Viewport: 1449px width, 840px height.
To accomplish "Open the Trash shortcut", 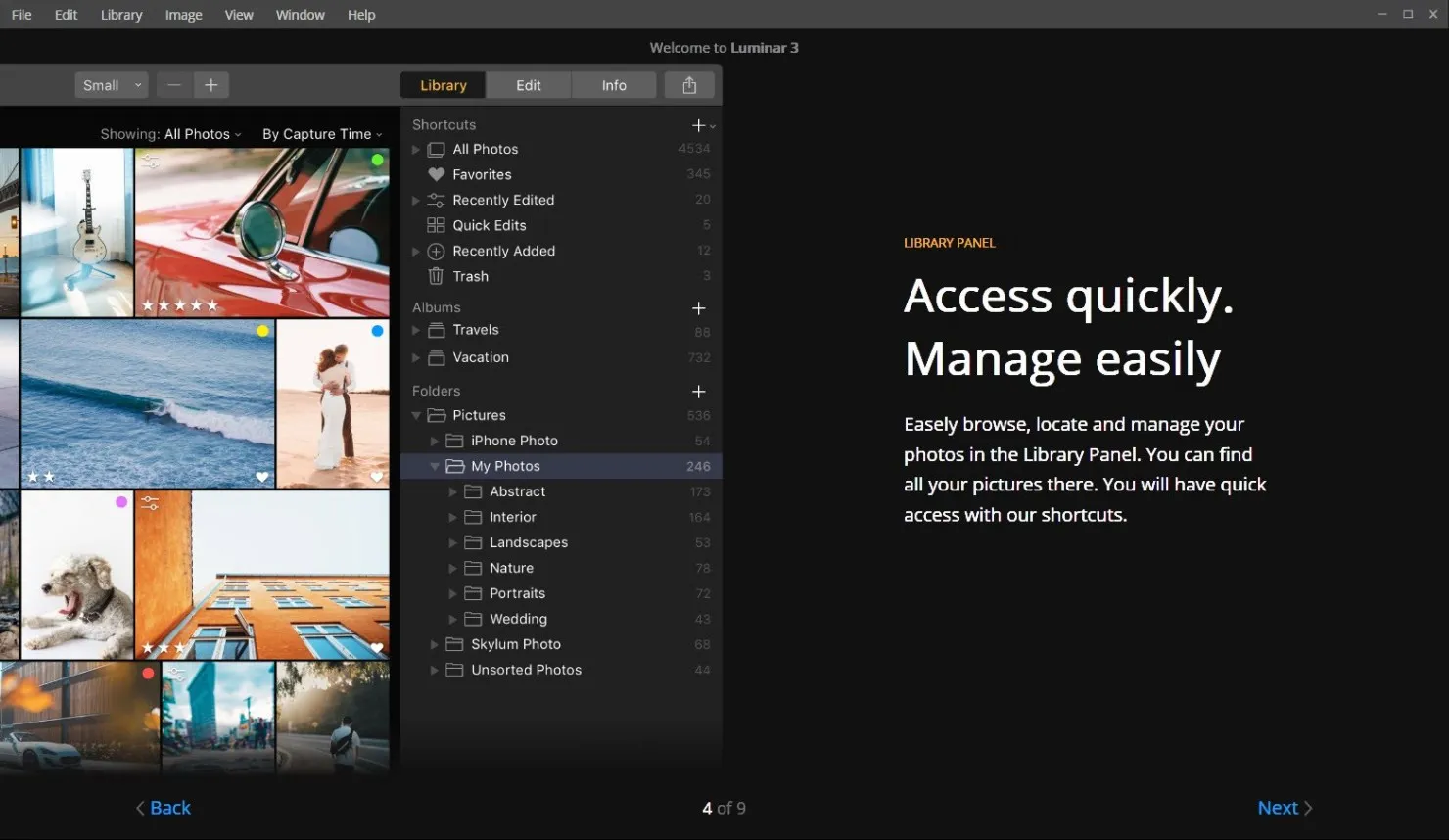I will coord(469,276).
